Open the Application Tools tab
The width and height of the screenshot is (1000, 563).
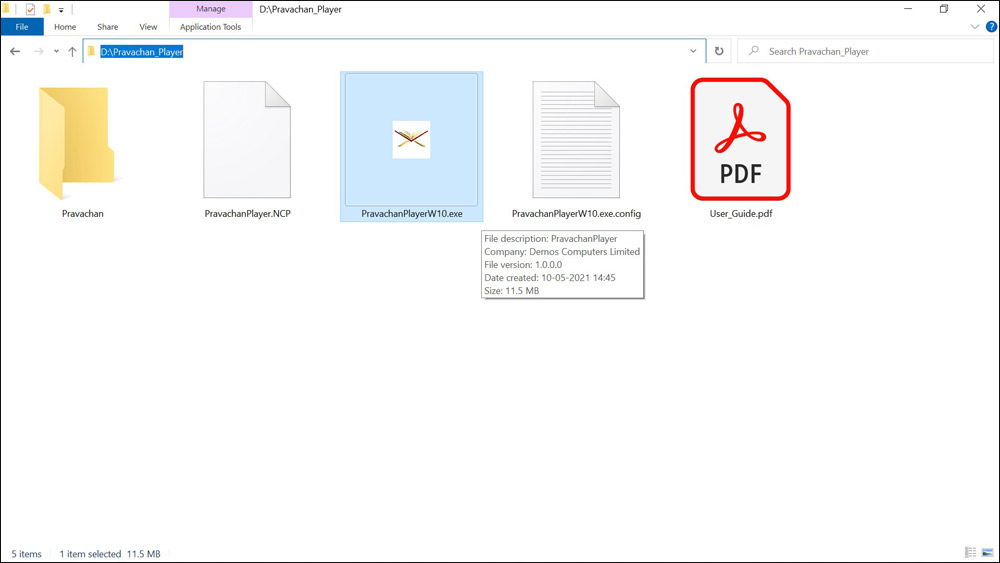[210, 27]
